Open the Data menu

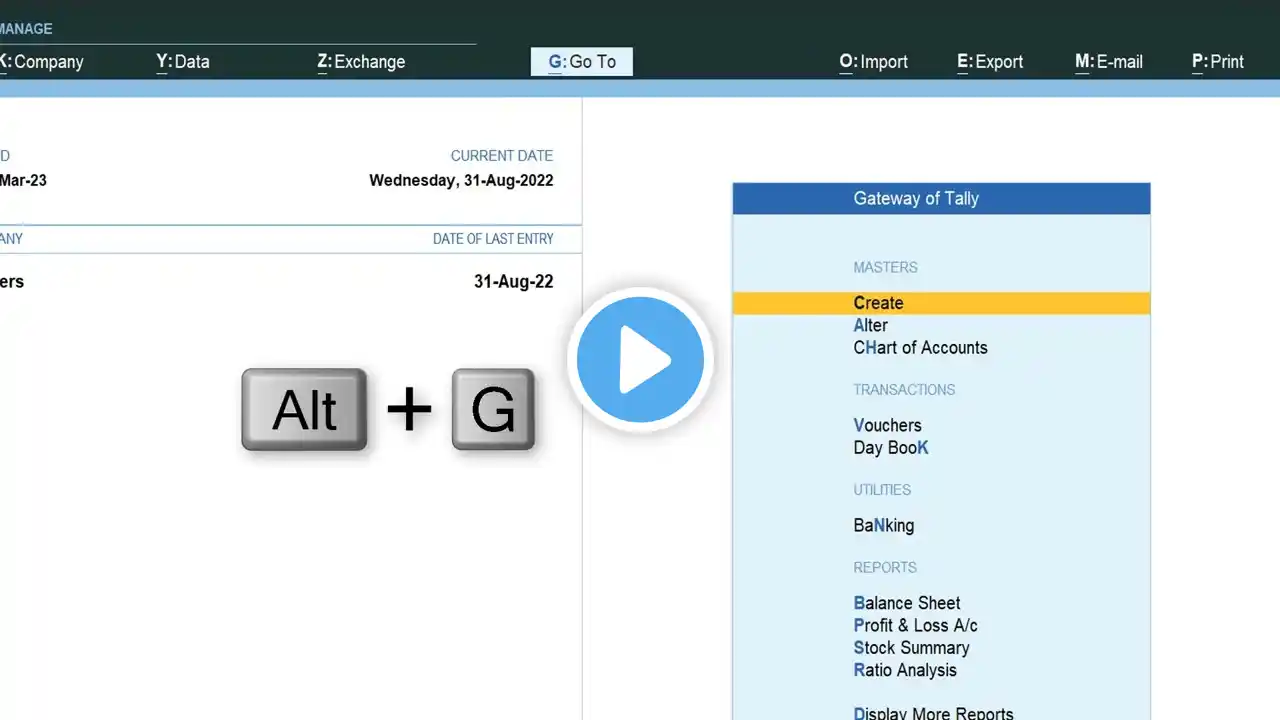point(183,62)
